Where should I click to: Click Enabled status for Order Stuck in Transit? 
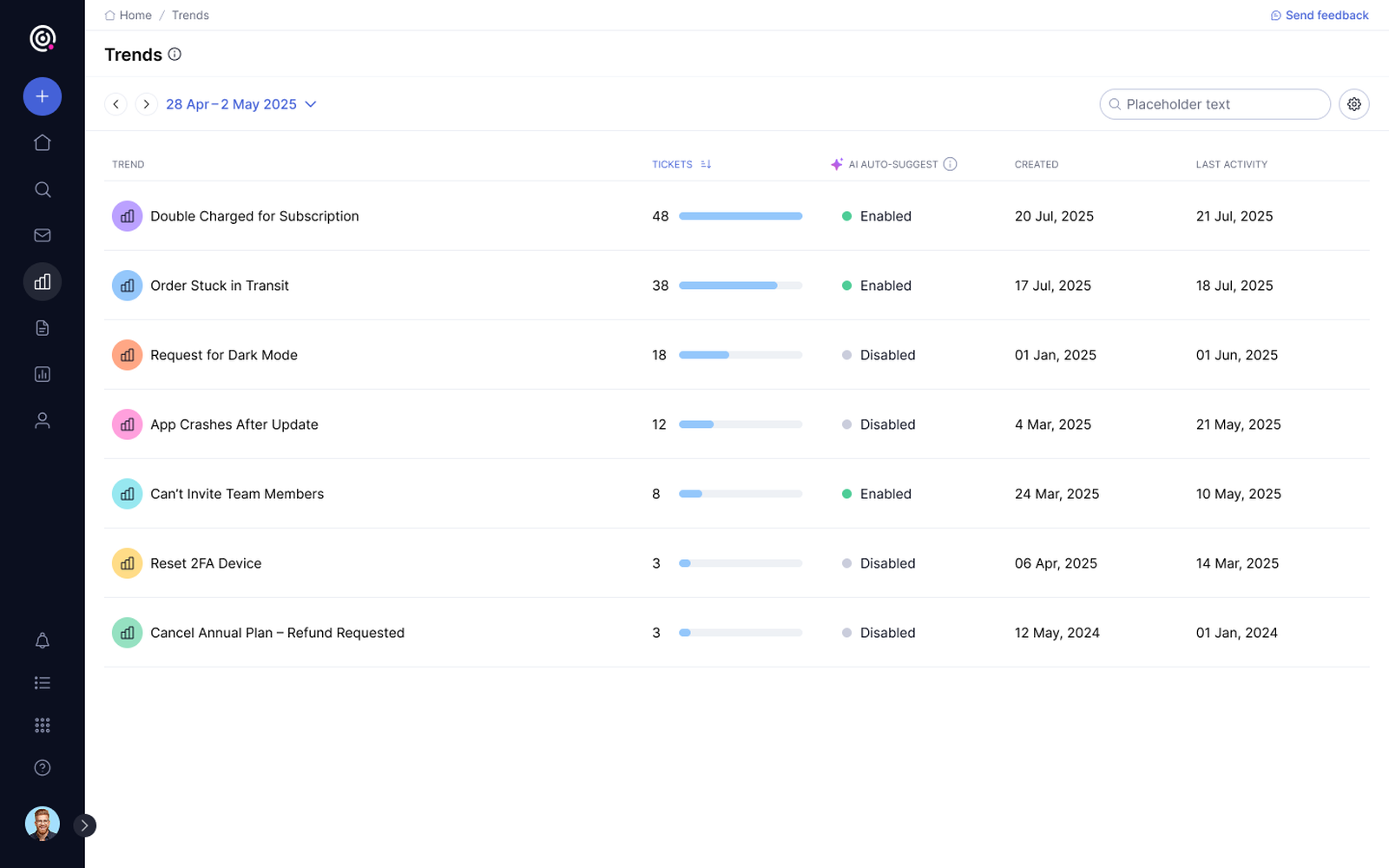pos(877,286)
